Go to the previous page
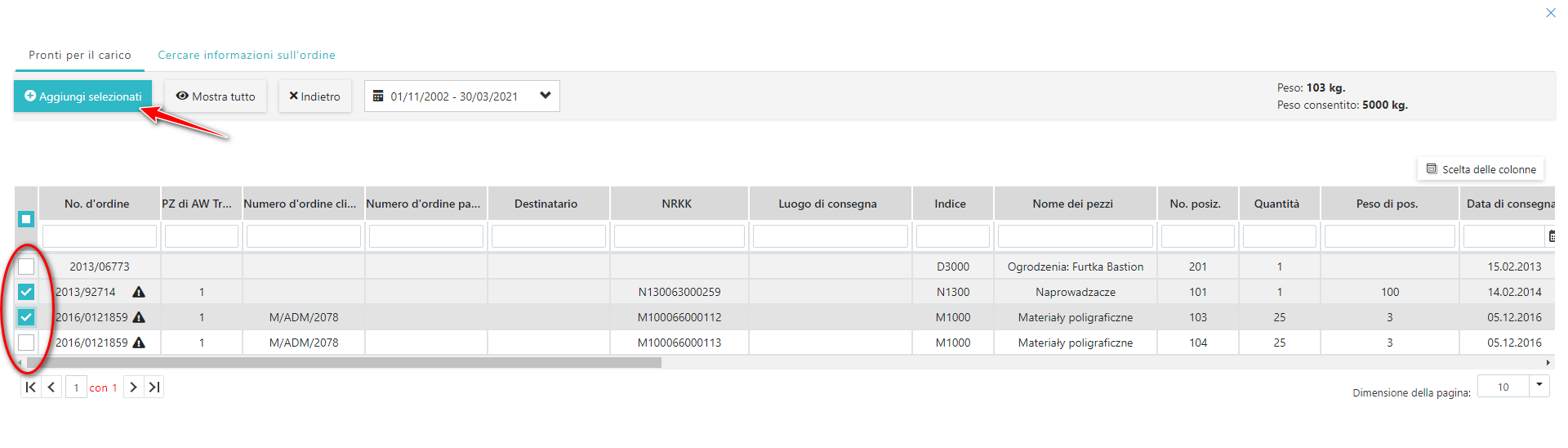The image size is (1568, 448). click(x=51, y=388)
